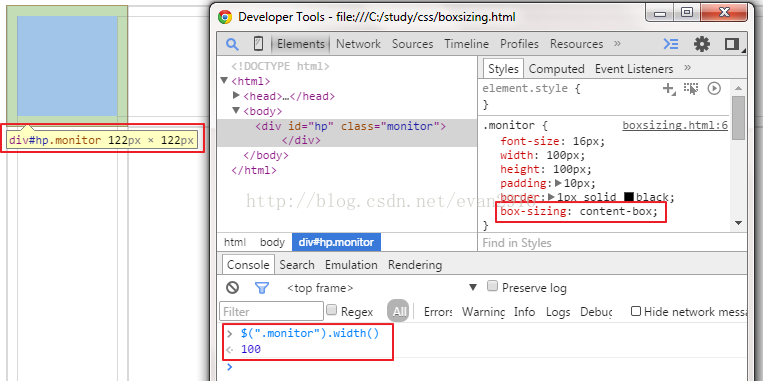The image size is (763, 381).
Task: Filter console by Errors
Action: (438, 311)
